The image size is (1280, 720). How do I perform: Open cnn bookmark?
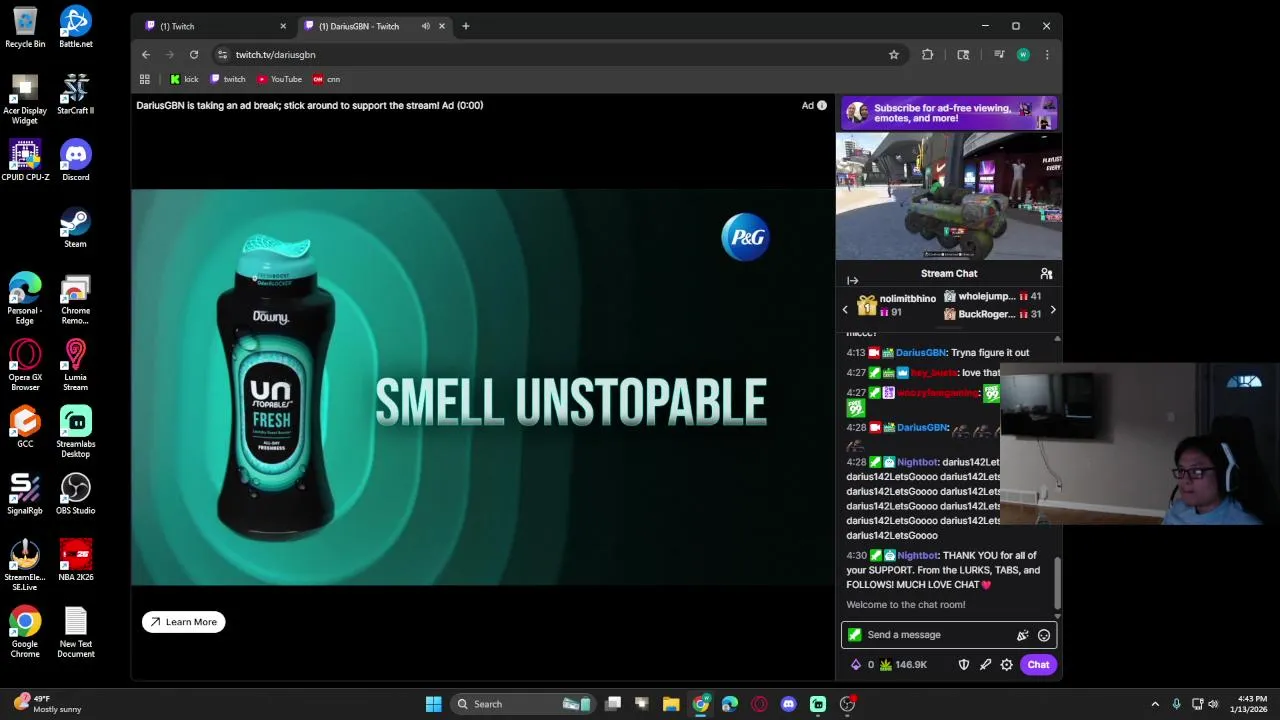(327, 79)
